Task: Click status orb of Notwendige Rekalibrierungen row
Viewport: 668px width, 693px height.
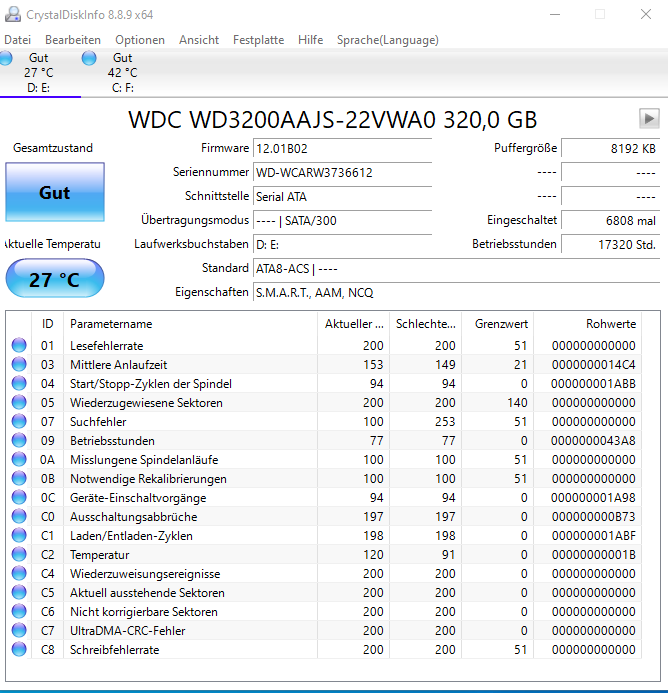Action: click(19, 478)
